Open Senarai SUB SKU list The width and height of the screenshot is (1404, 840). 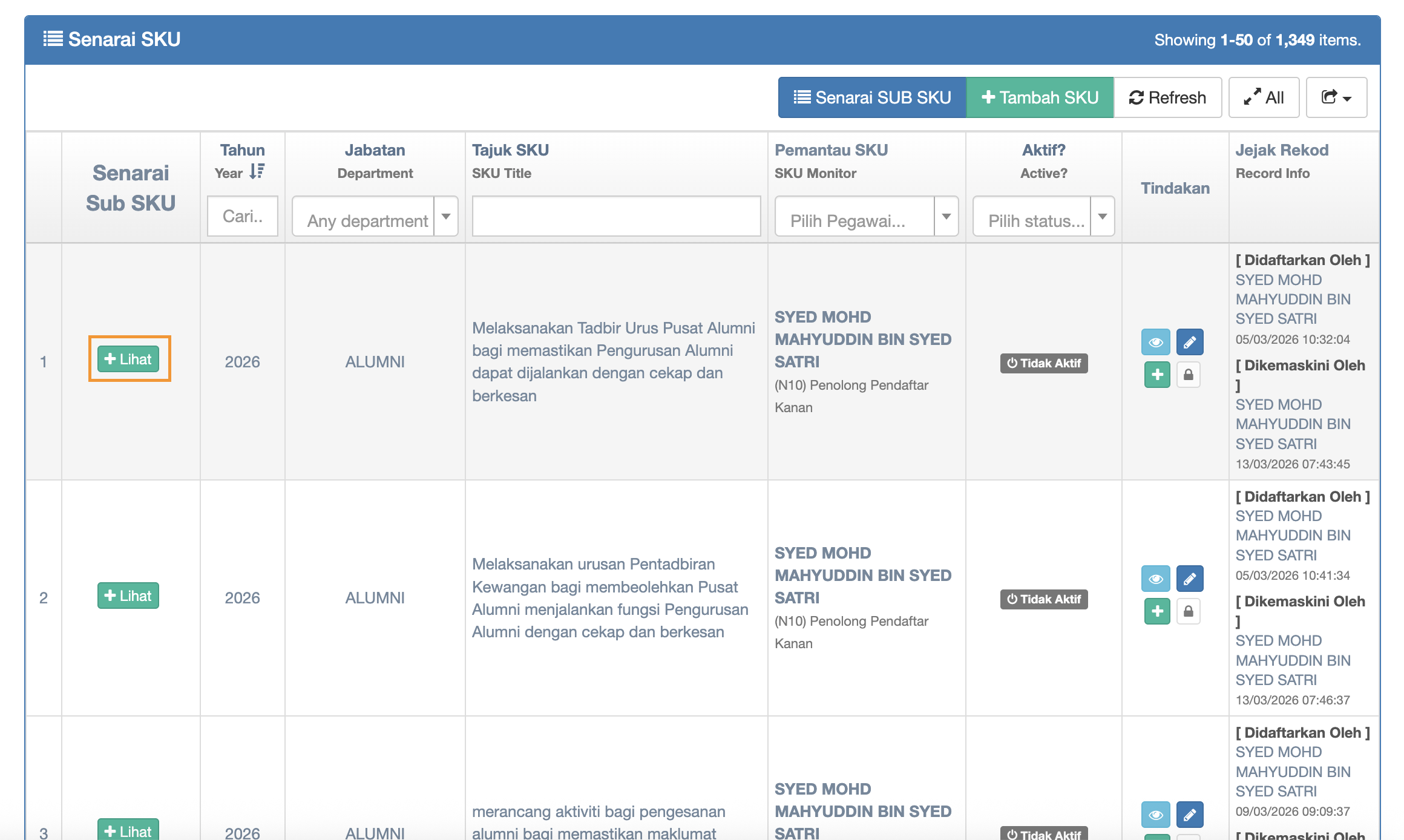tap(871, 97)
